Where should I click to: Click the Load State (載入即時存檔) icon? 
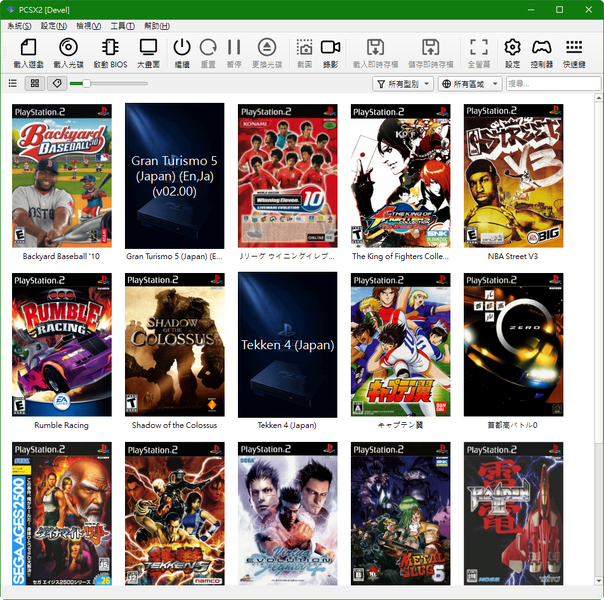pyautogui.click(x=375, y=48)
